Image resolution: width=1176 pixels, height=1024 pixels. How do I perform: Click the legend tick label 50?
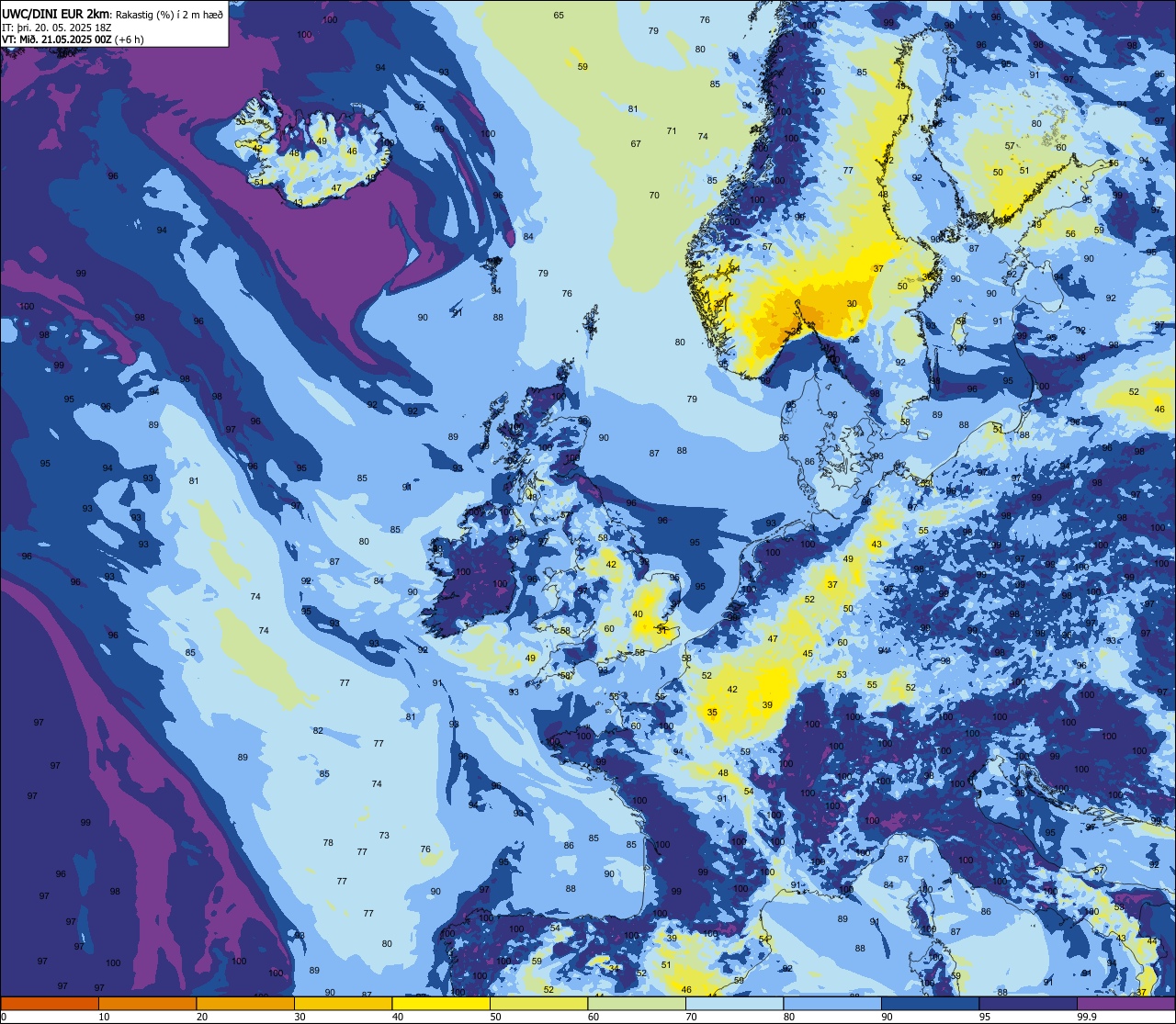point(495,1017)
